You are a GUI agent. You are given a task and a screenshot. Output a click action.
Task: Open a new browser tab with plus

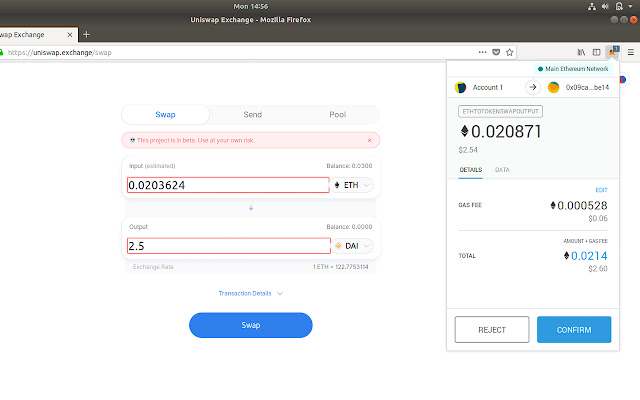coord(86,35)
